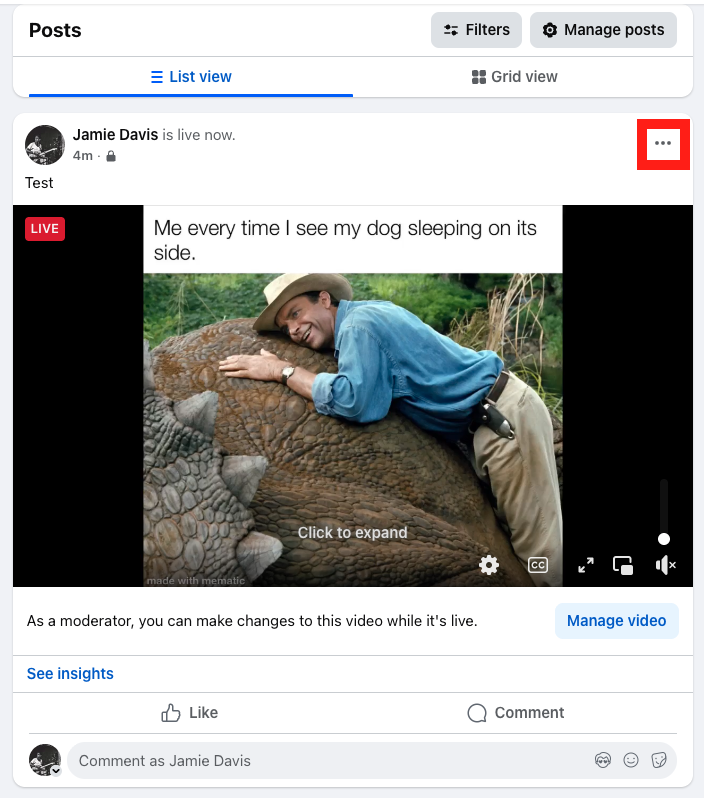Screen dimensions: 704x798
Task: Click the 'Posts' heading
Action: (55, 31)
